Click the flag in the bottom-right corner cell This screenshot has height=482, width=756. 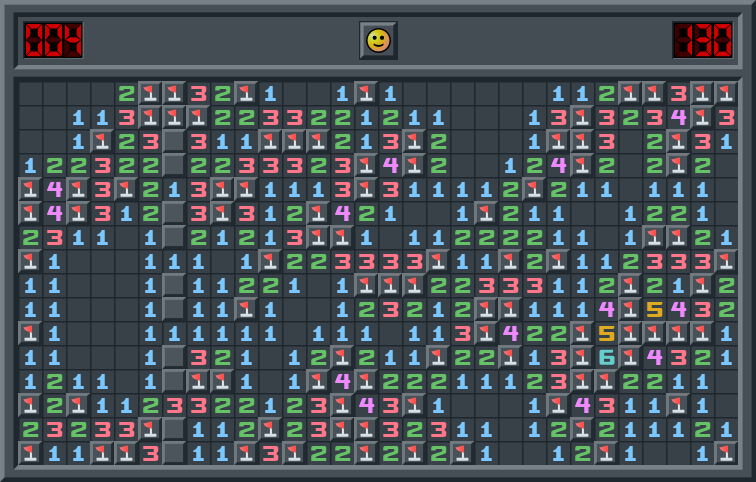726,453
